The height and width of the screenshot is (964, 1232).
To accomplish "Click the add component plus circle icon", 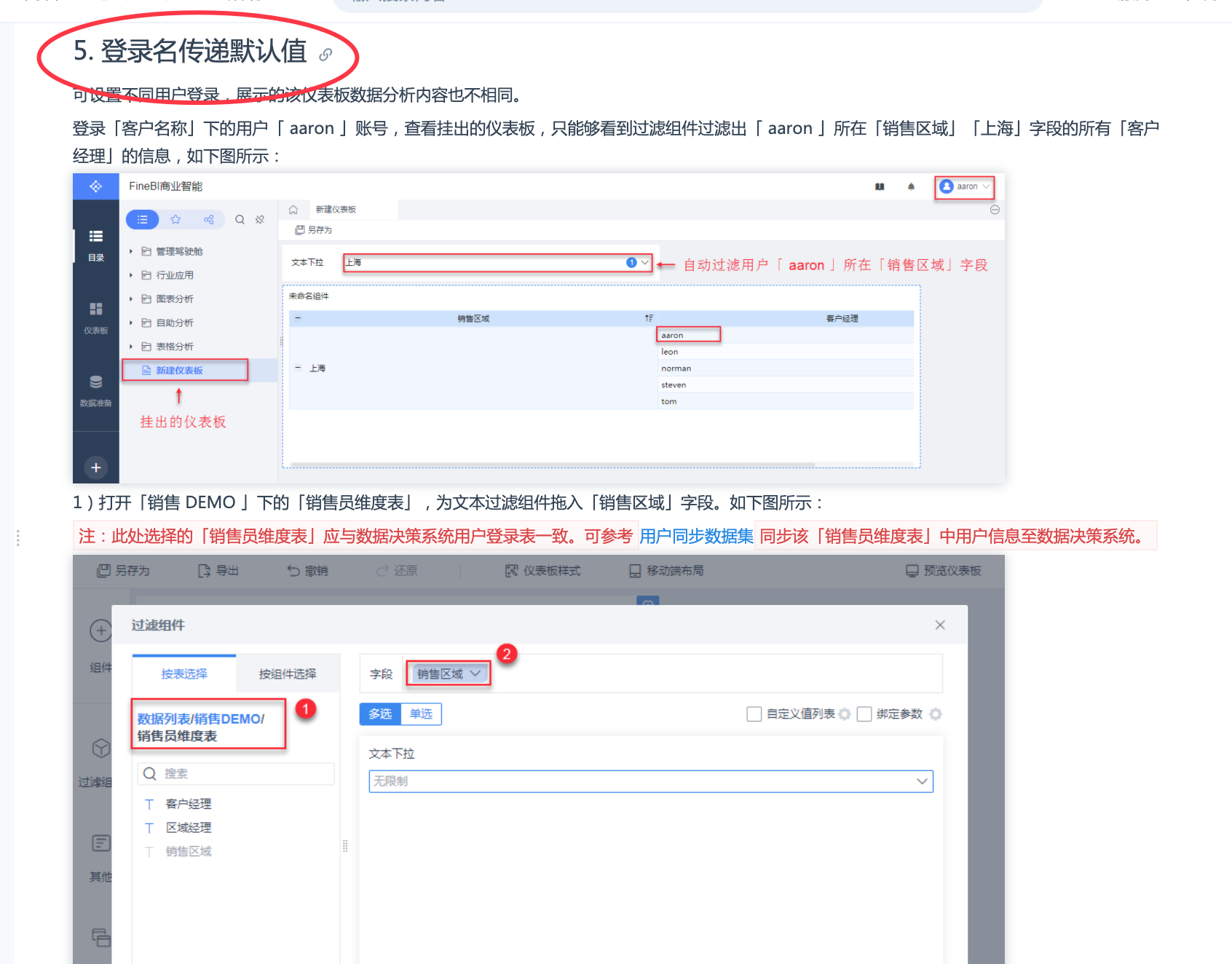I will point(100,631).
